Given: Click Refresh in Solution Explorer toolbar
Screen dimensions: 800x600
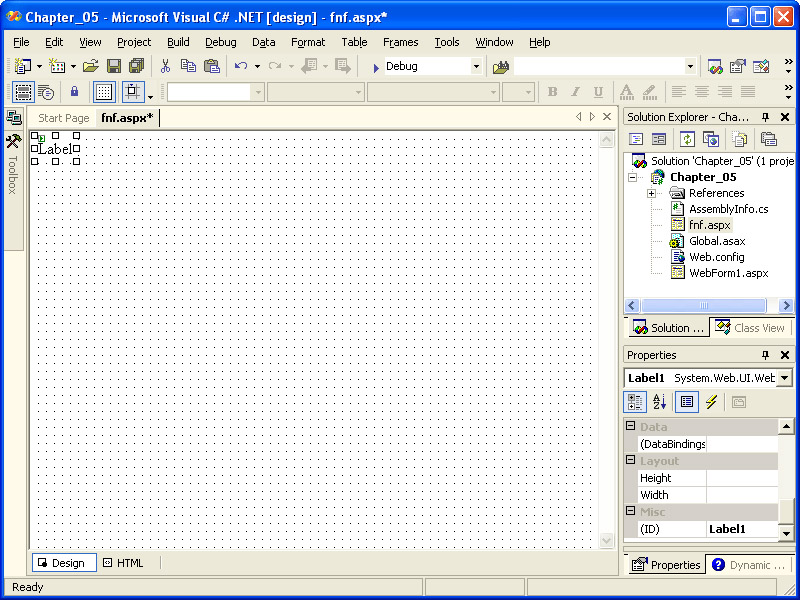Looking at the screenshot, I should [x=687, y=139].
